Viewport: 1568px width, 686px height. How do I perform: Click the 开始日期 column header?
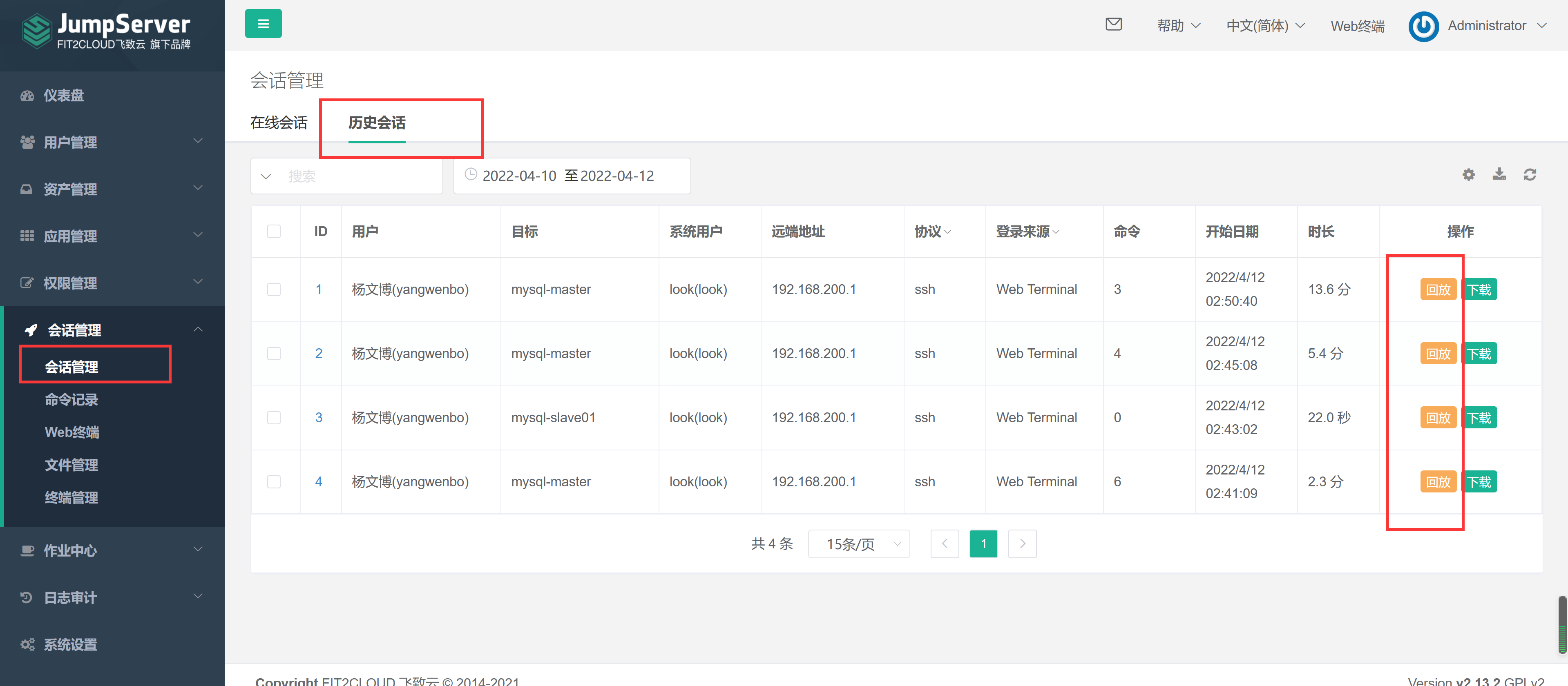[x=1231, y=232]
